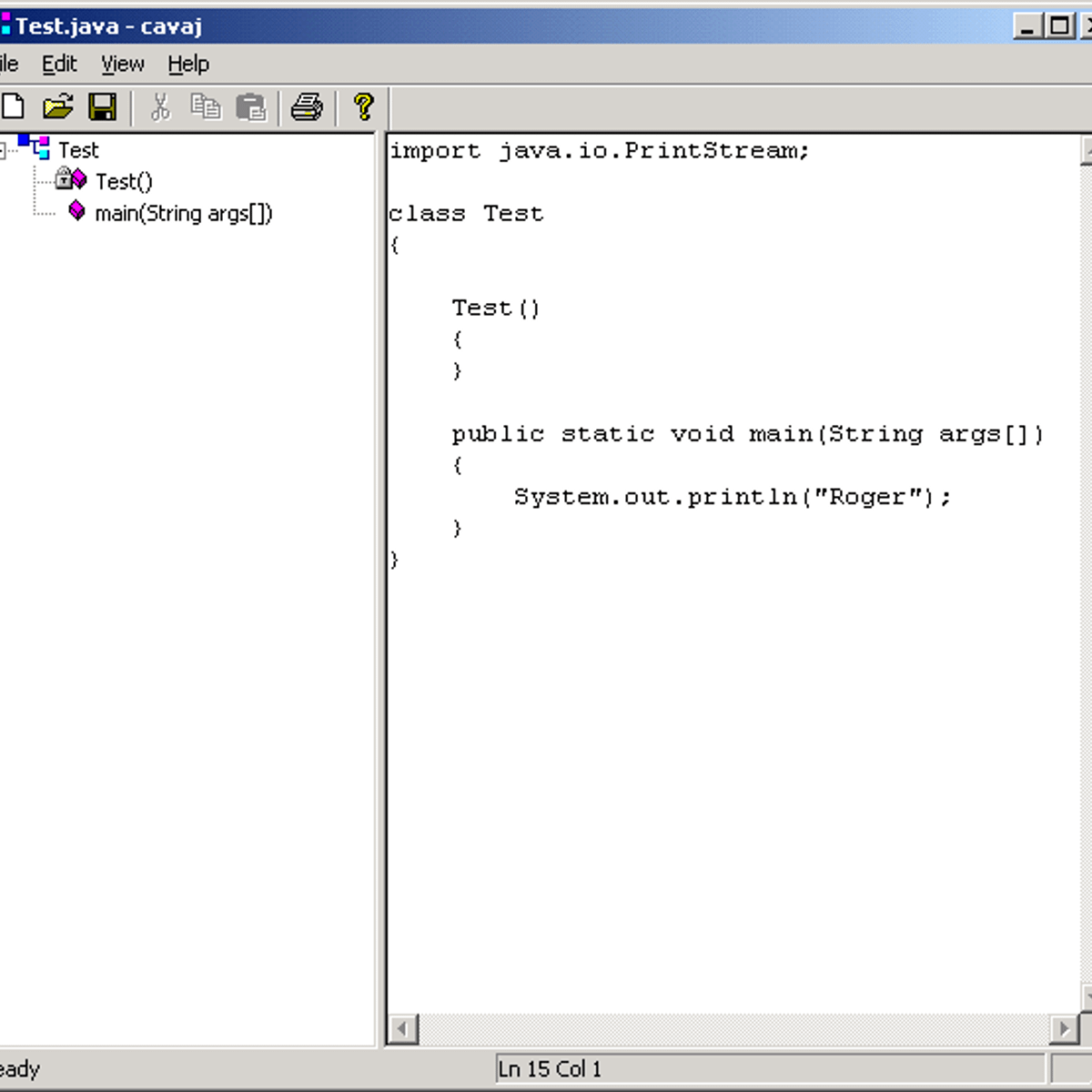Open a file using the folder toolbar icon
Image resolution: width=1092 pixels, height=1092 pixels.
pyautogui.click(x=58, y=106)
